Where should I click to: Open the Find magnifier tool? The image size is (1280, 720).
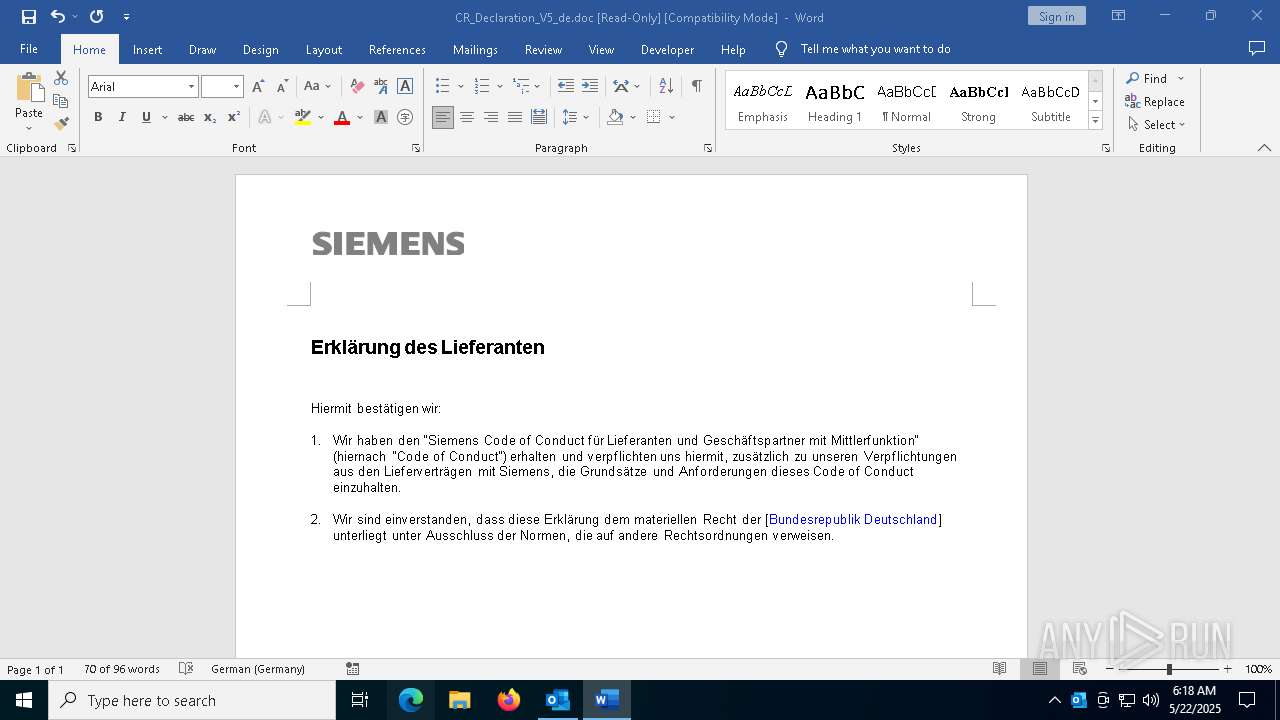coord(1146,78)
